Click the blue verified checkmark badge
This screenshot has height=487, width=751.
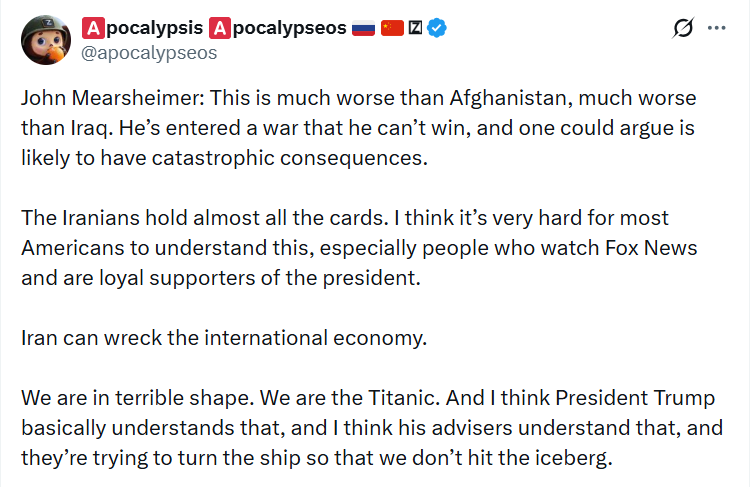coord(438,29)
